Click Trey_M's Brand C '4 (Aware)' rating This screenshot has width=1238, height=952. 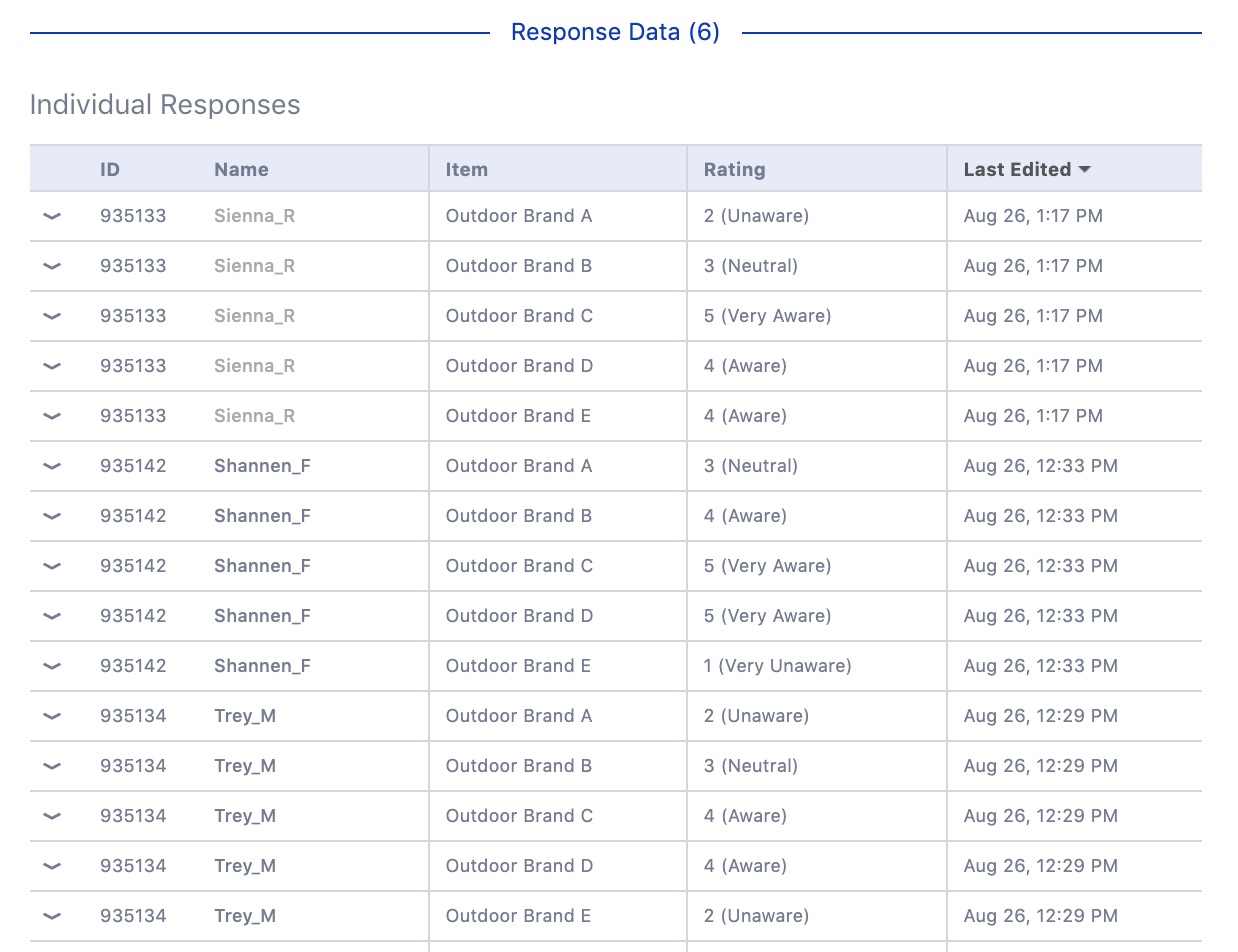pyautogui.click(x=745, y=816)
